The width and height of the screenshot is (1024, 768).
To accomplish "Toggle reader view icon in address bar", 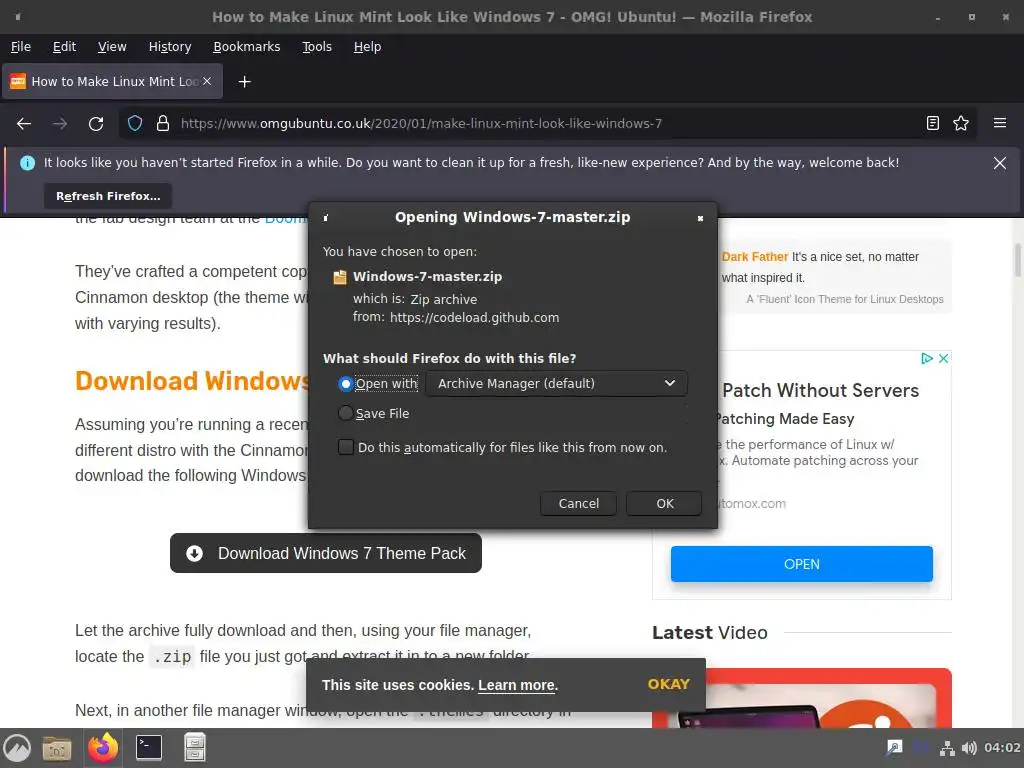I will pyautogui.click(x=933, y=123).
